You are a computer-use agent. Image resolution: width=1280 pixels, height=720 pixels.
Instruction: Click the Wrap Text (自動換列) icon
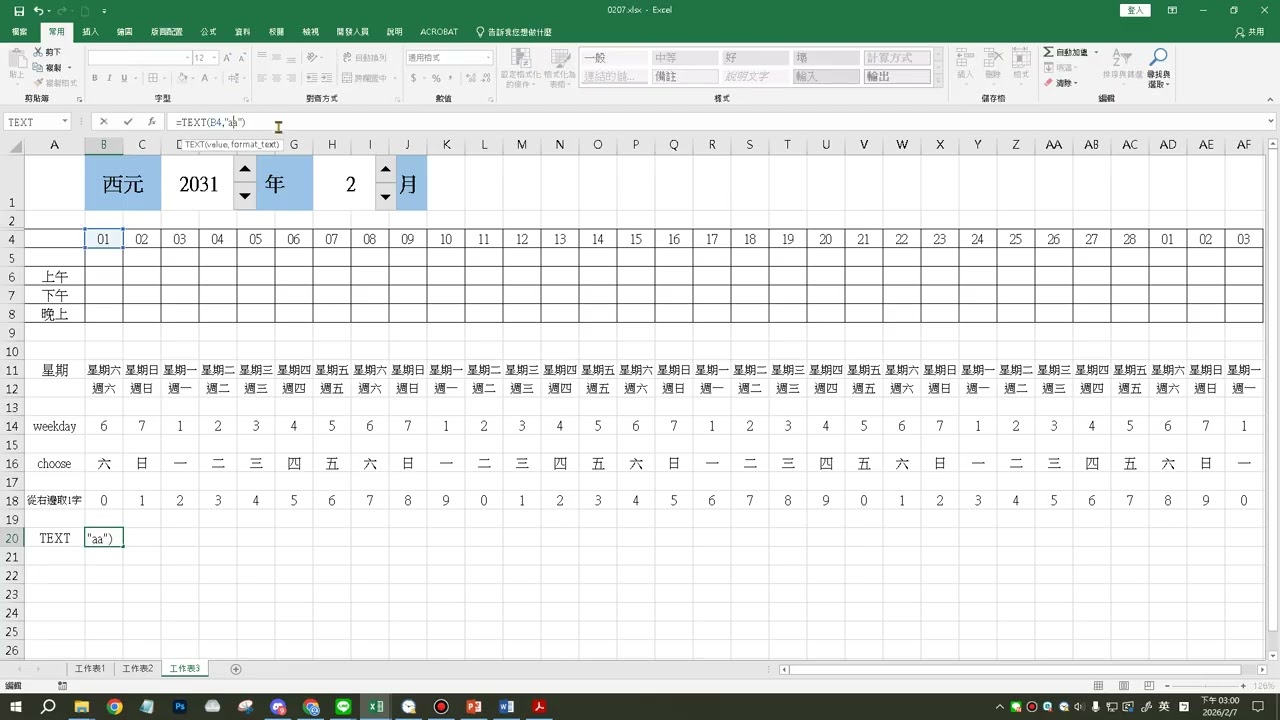point(364,57)
